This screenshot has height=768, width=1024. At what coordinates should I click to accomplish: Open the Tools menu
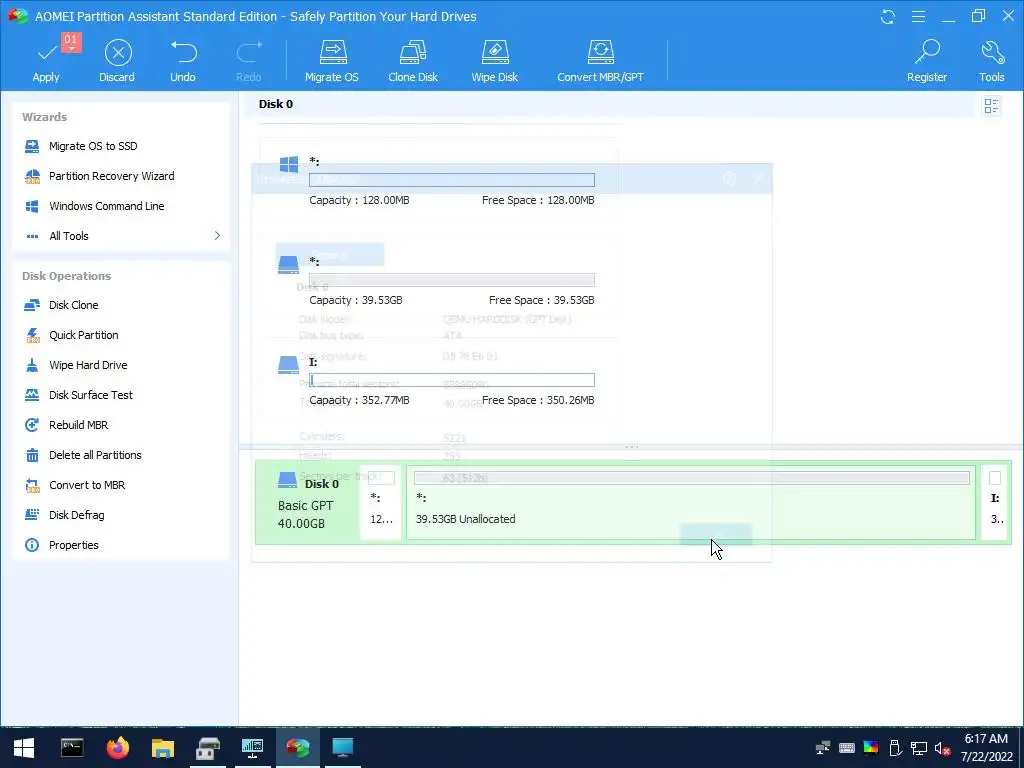991,61
